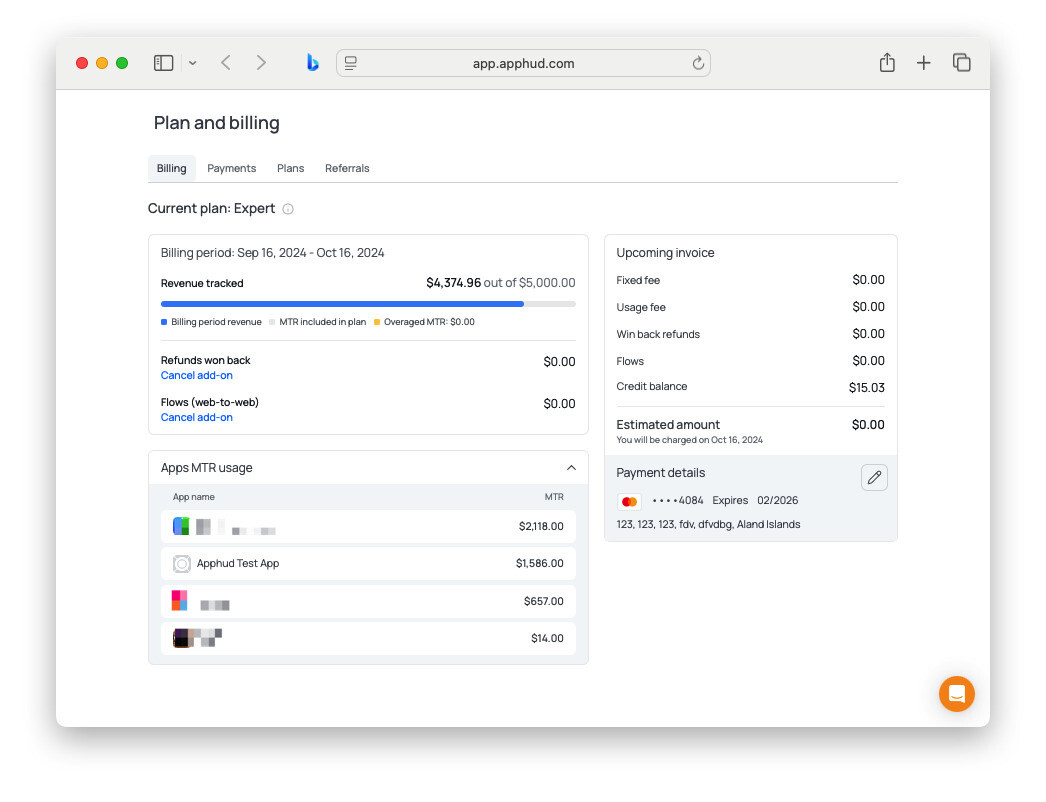Viewport: 1046px width, 802px height.
Task: Show tab overview icon
Action: tap(961, 63)
